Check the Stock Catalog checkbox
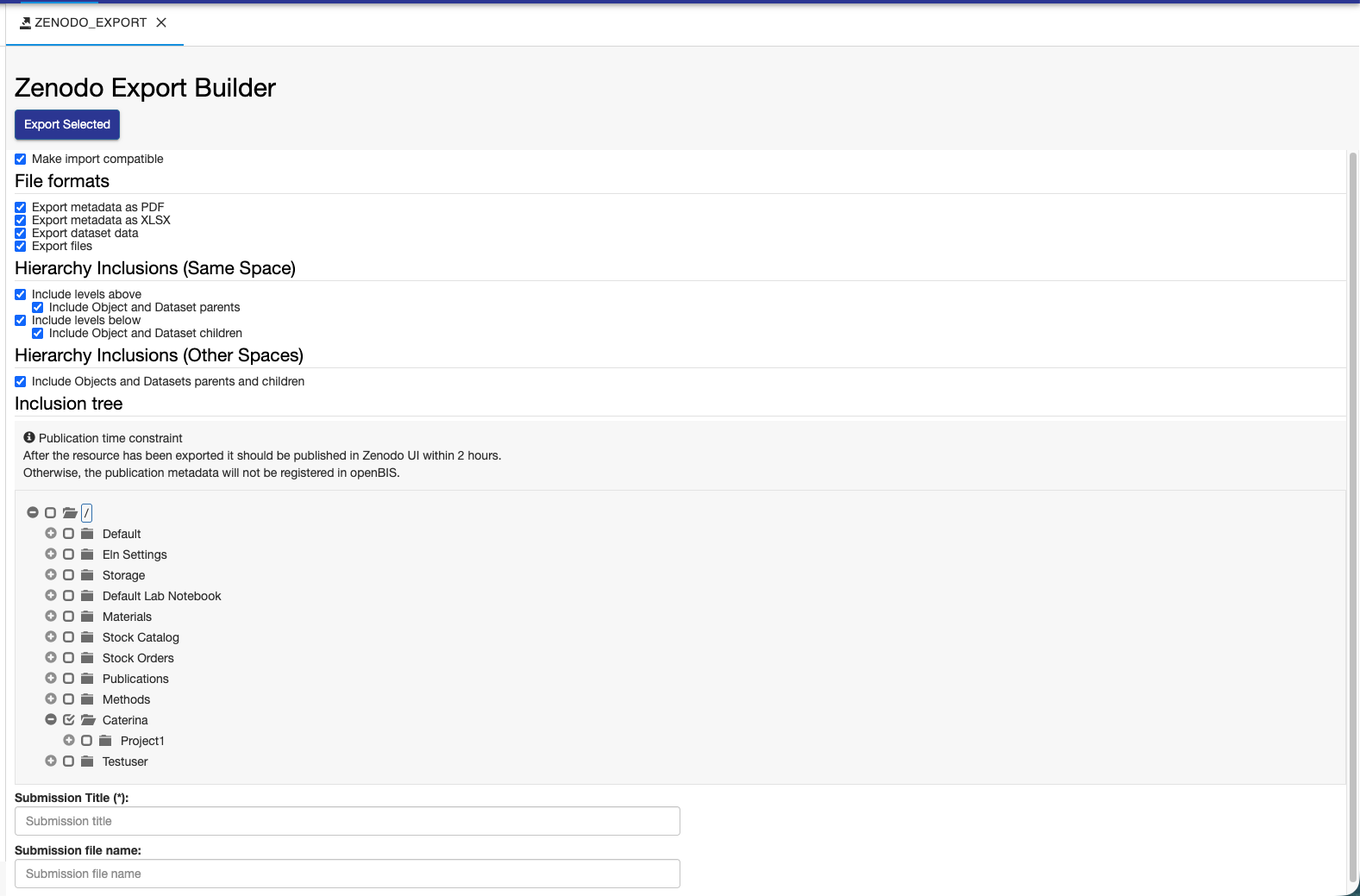 [68, 636]
